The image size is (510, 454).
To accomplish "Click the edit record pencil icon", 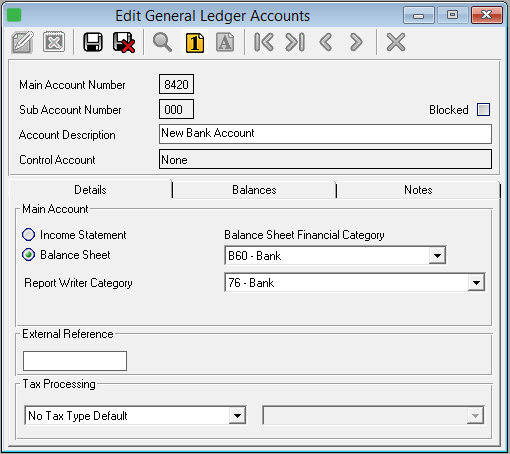I will pos(22,42).
